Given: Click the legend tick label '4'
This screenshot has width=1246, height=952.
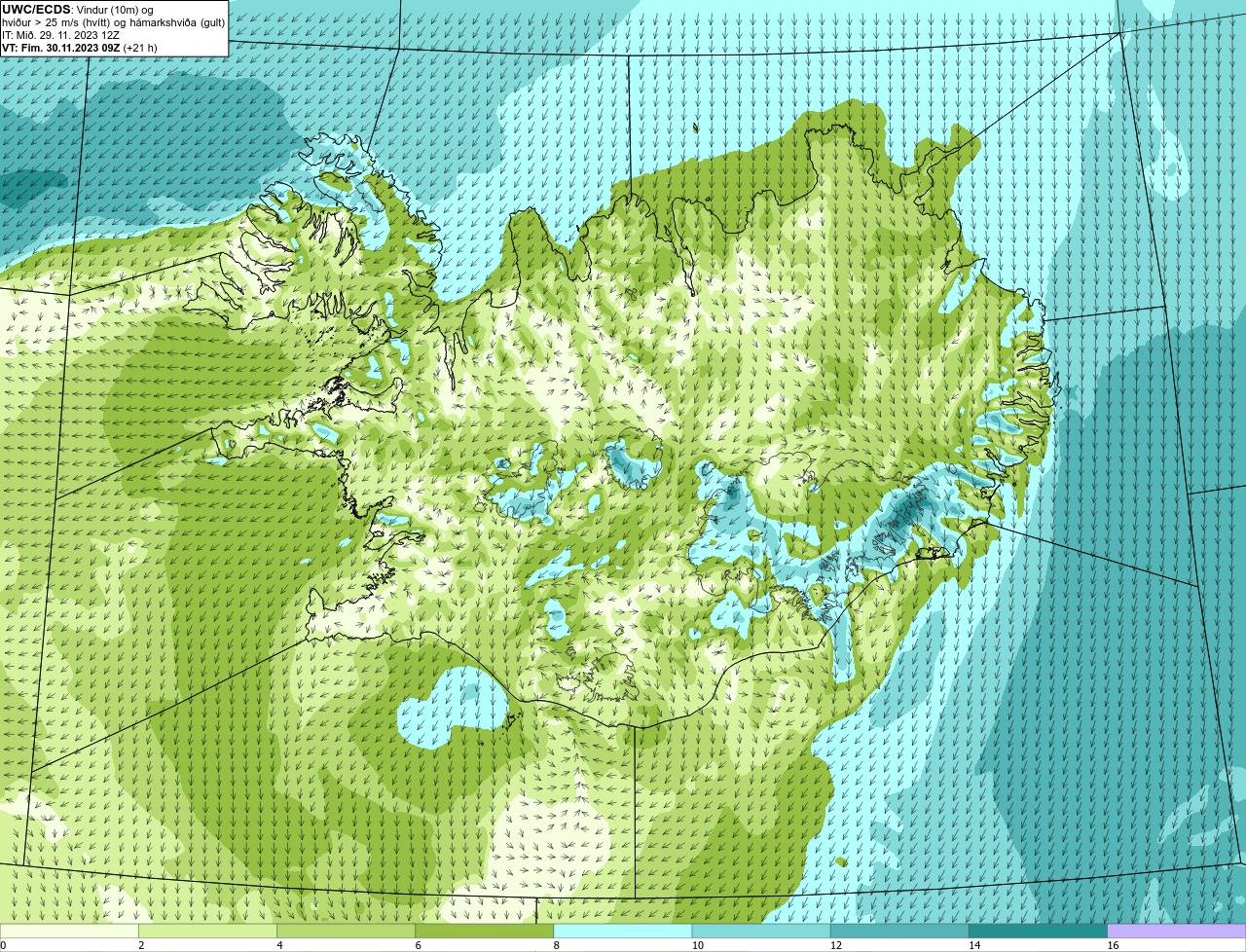Looking at the screenshot, I should pyautogui.click(x=280, y=945).
